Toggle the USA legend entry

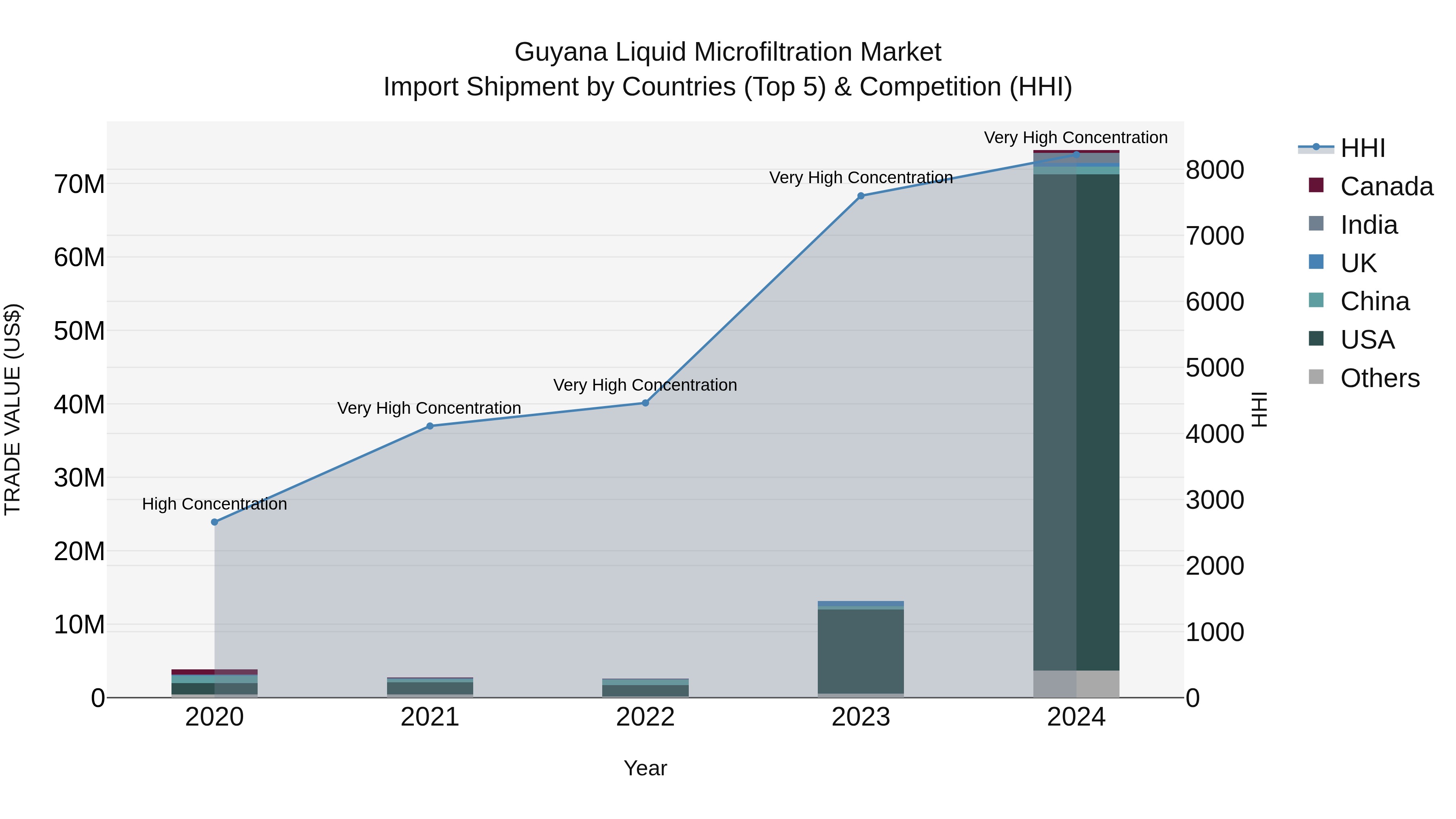tap(1351, 340)
